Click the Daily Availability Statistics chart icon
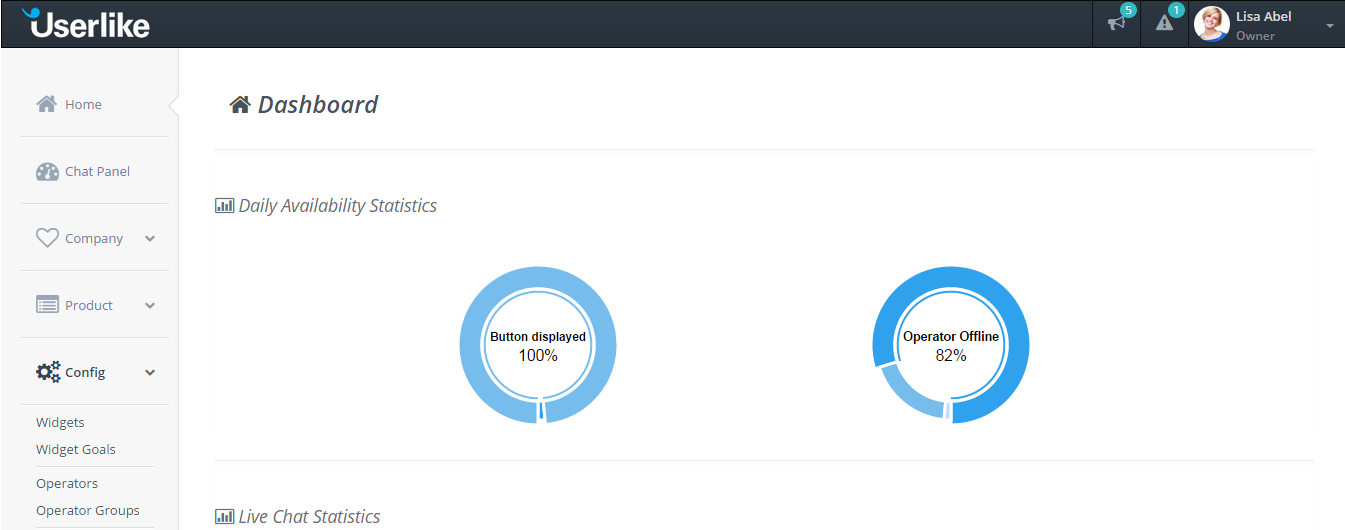This screenshot has width=1345, height=530. [225, 205]
